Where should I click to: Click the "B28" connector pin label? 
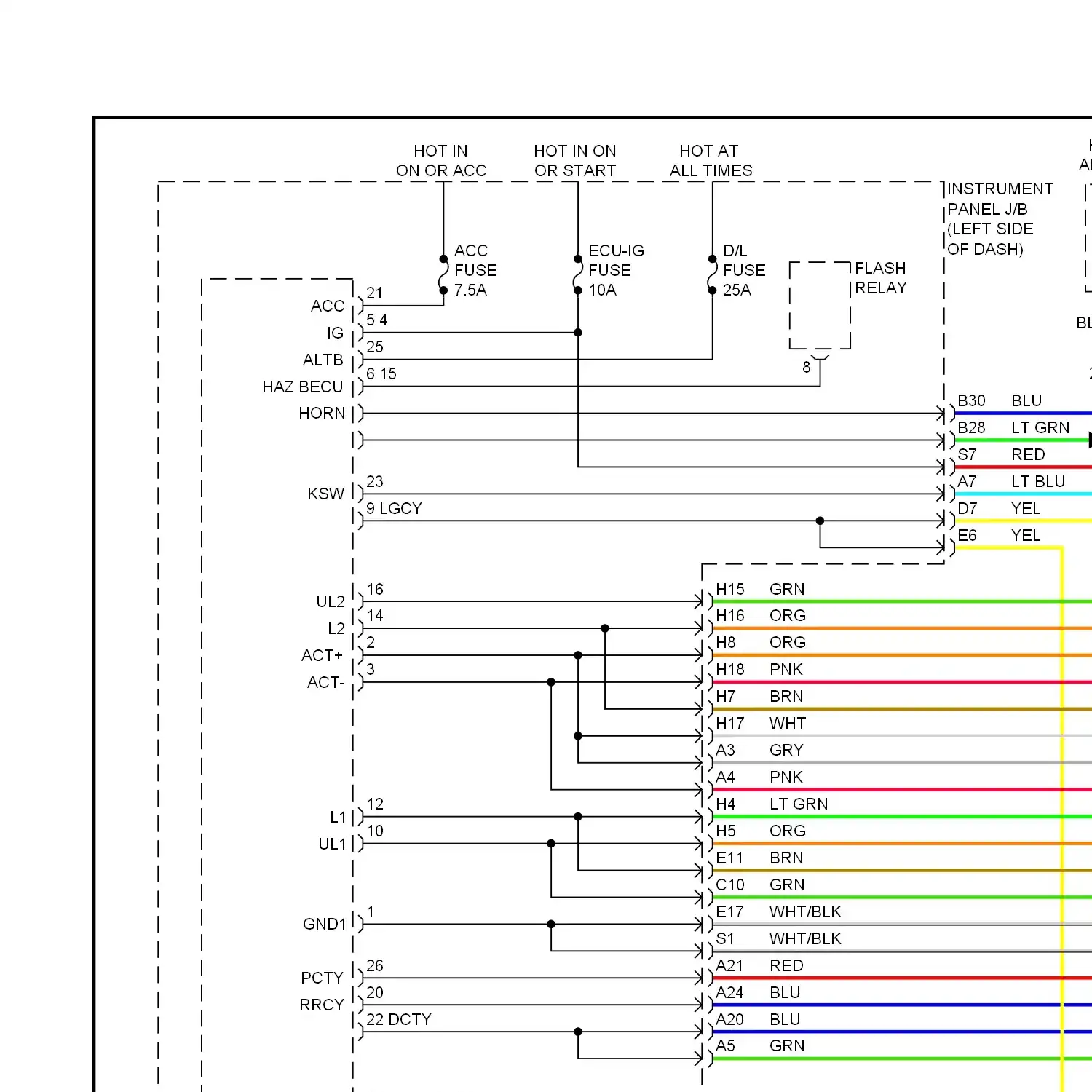[x=971, y=427]
